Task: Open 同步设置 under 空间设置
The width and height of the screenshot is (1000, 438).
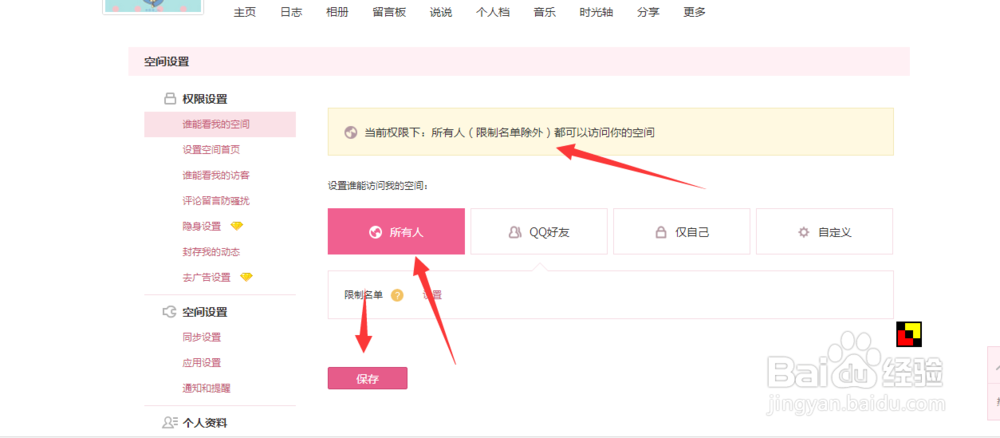Action: [x=202, y=337]
